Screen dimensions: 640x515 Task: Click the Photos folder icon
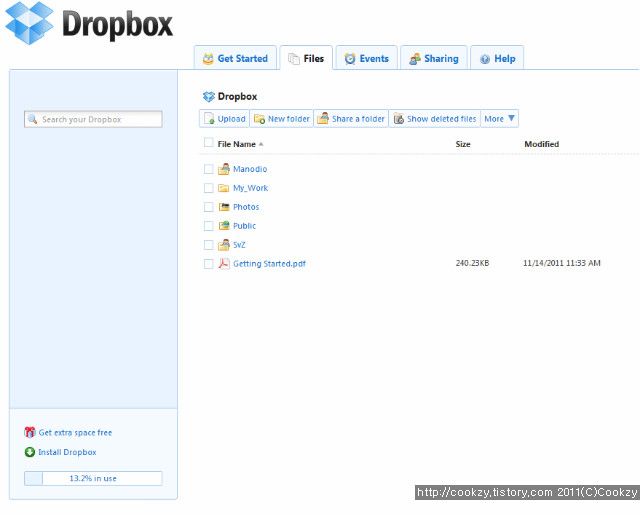pyautogui.click(x=224, y=207)
